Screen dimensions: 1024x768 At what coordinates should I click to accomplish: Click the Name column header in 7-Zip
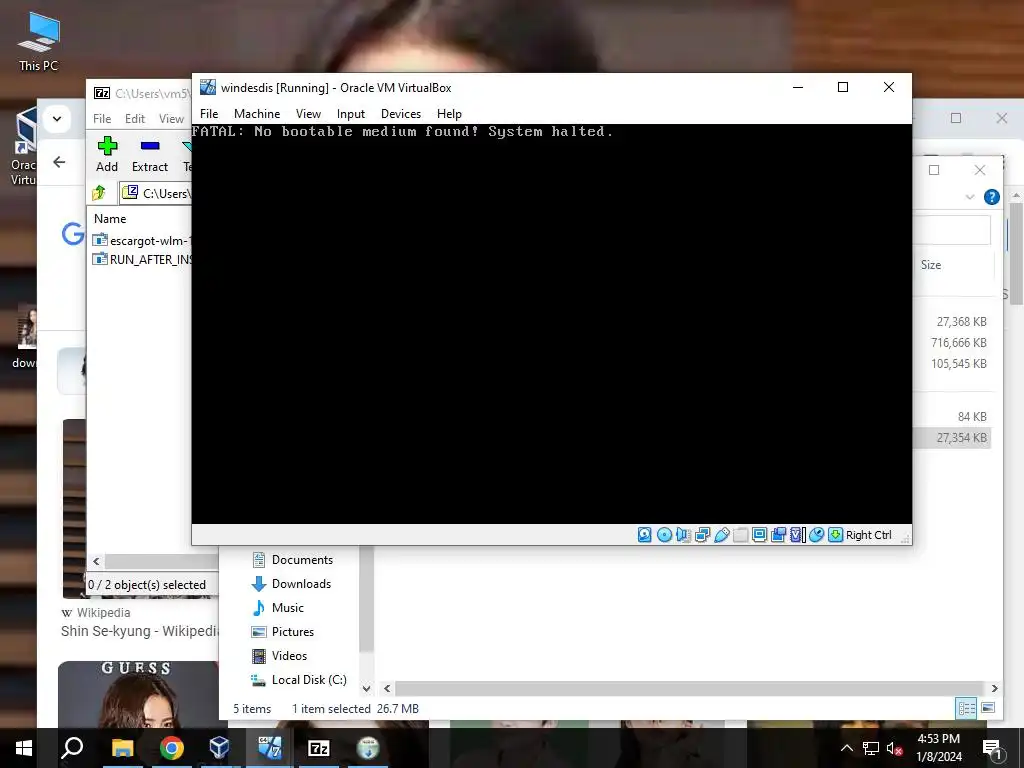110,219
